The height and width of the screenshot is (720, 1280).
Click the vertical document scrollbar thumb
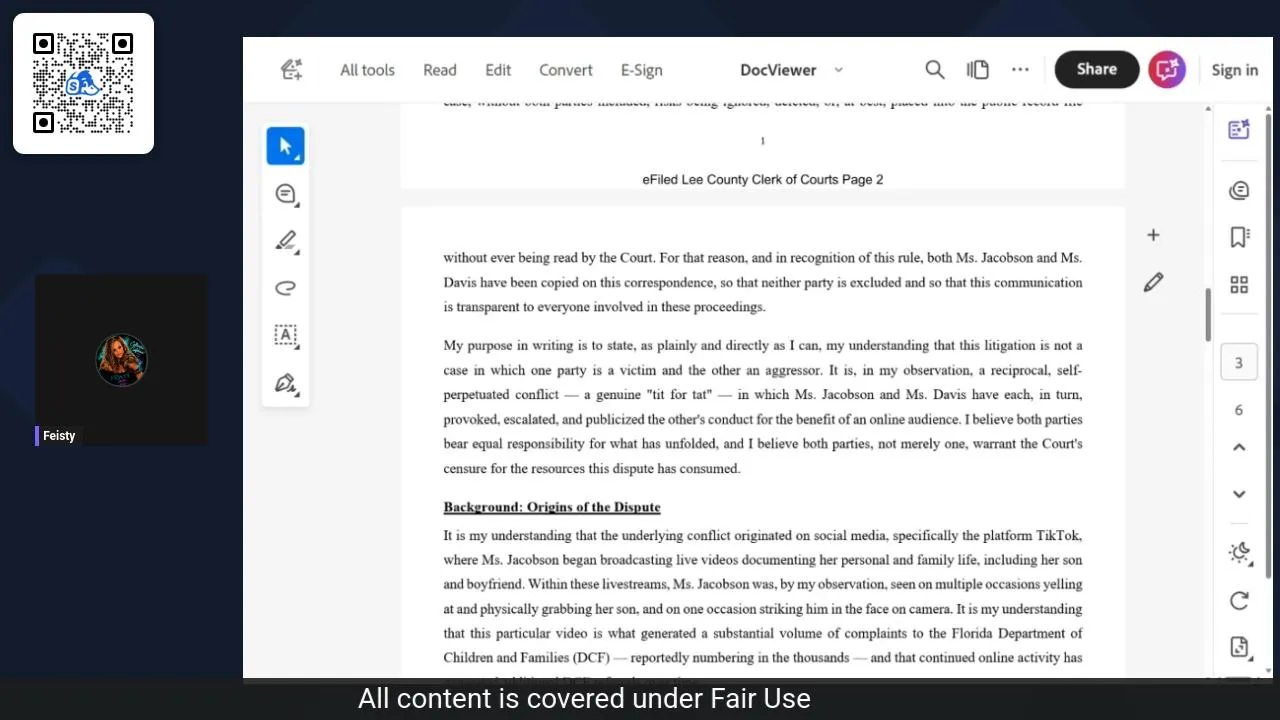tap(1208, 315)
